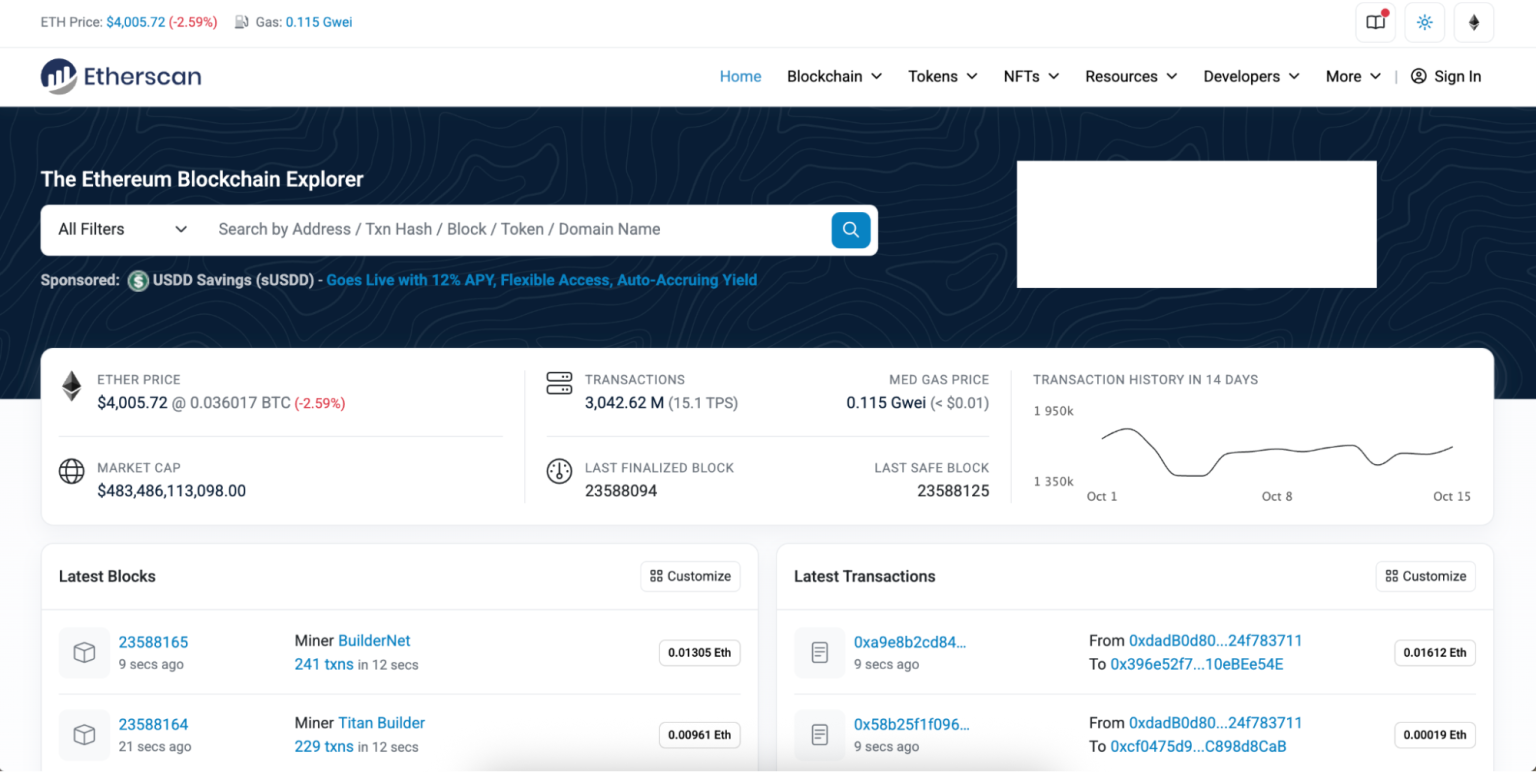This screenshot has height=772, width=1536.
Task: Open the book news icon in top bar
Action: coord(1376,22)
